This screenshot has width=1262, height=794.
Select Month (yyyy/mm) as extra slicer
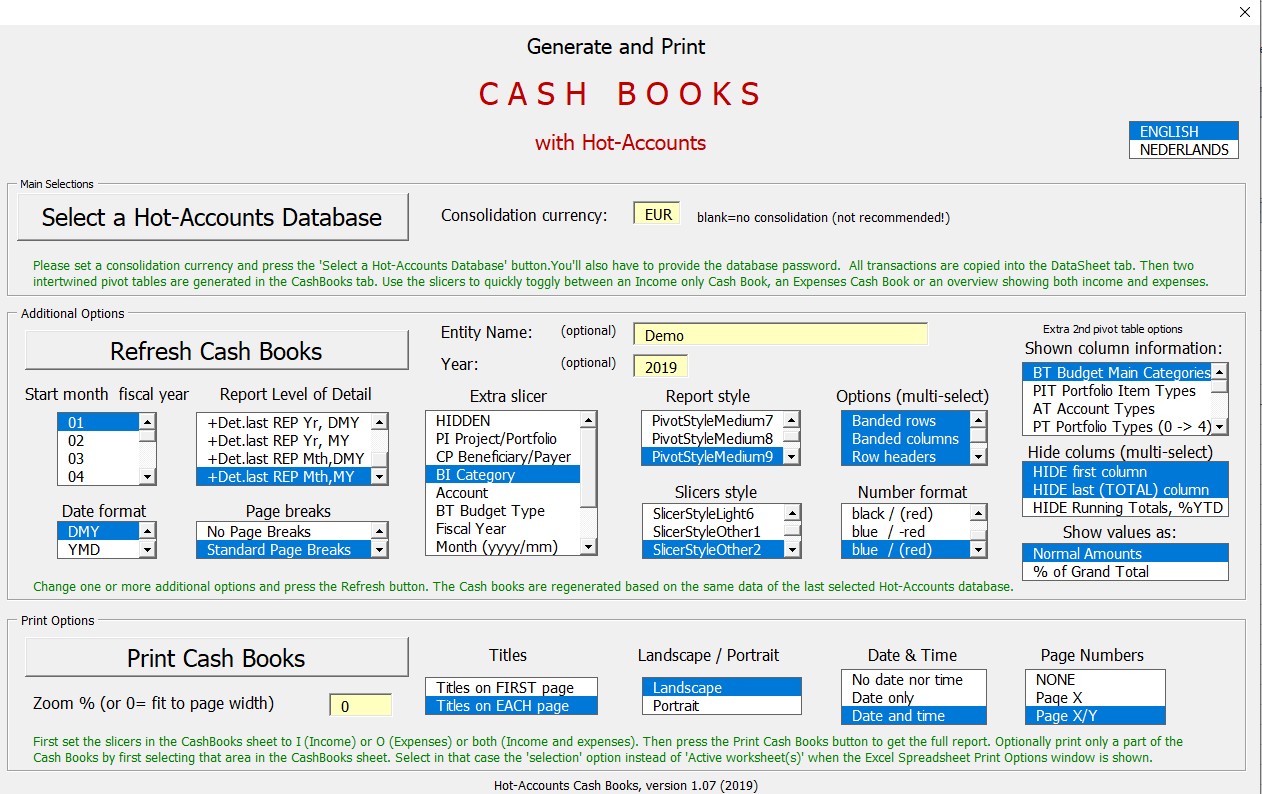click(503, 547)
